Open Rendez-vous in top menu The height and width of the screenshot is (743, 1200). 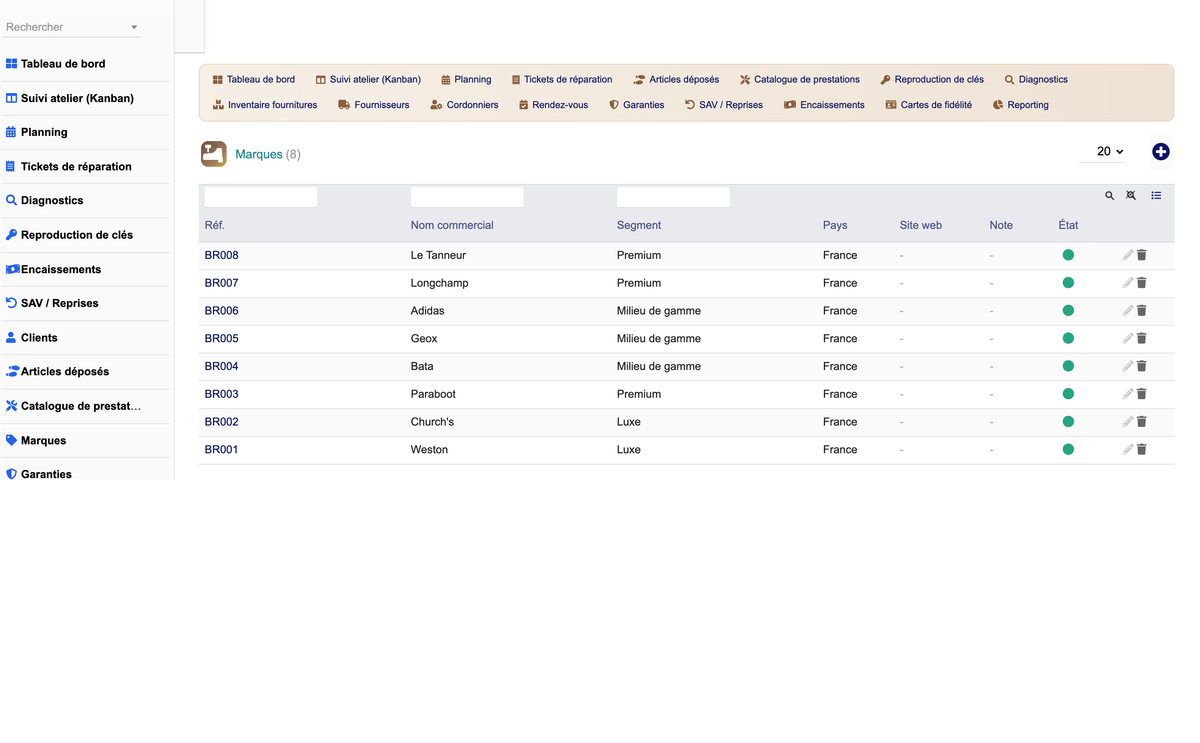click(x=553, y=105)
